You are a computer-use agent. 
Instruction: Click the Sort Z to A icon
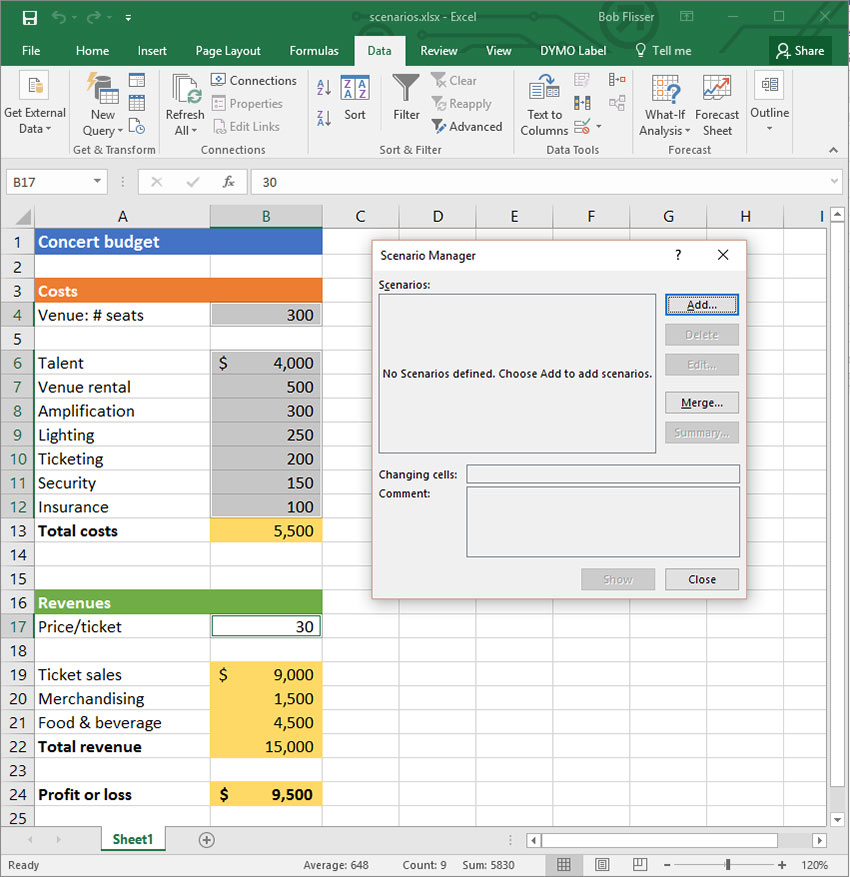click(324, 118)
